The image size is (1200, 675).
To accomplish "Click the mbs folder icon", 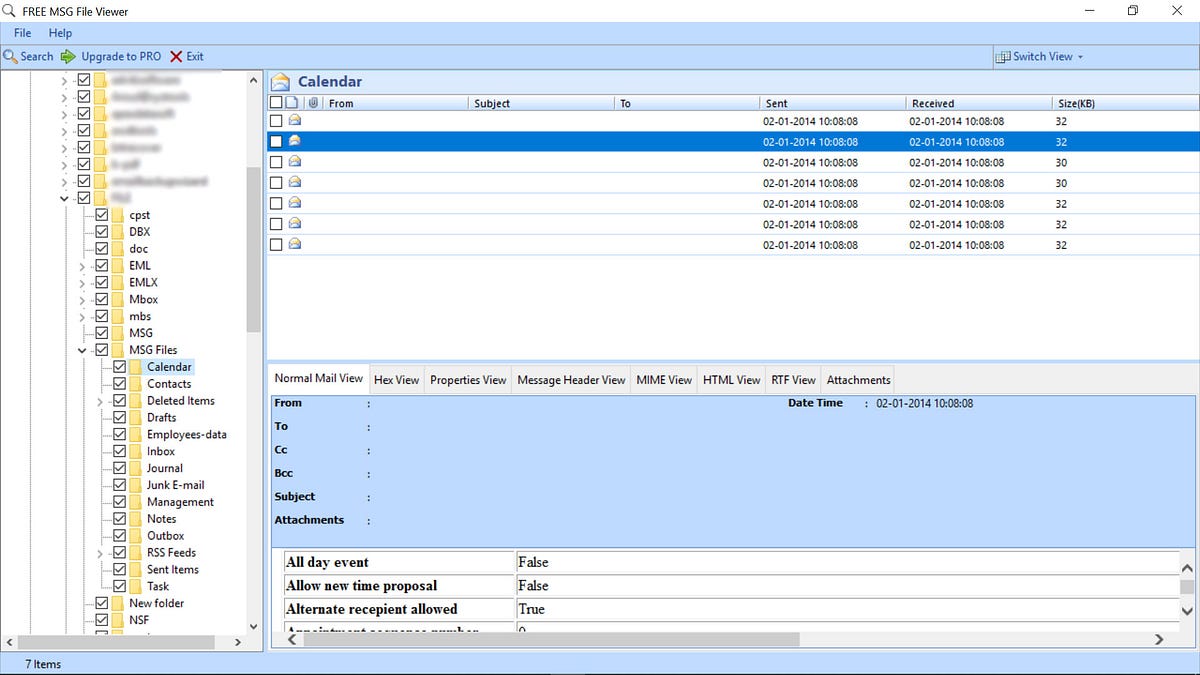I will tap(119, 316).
